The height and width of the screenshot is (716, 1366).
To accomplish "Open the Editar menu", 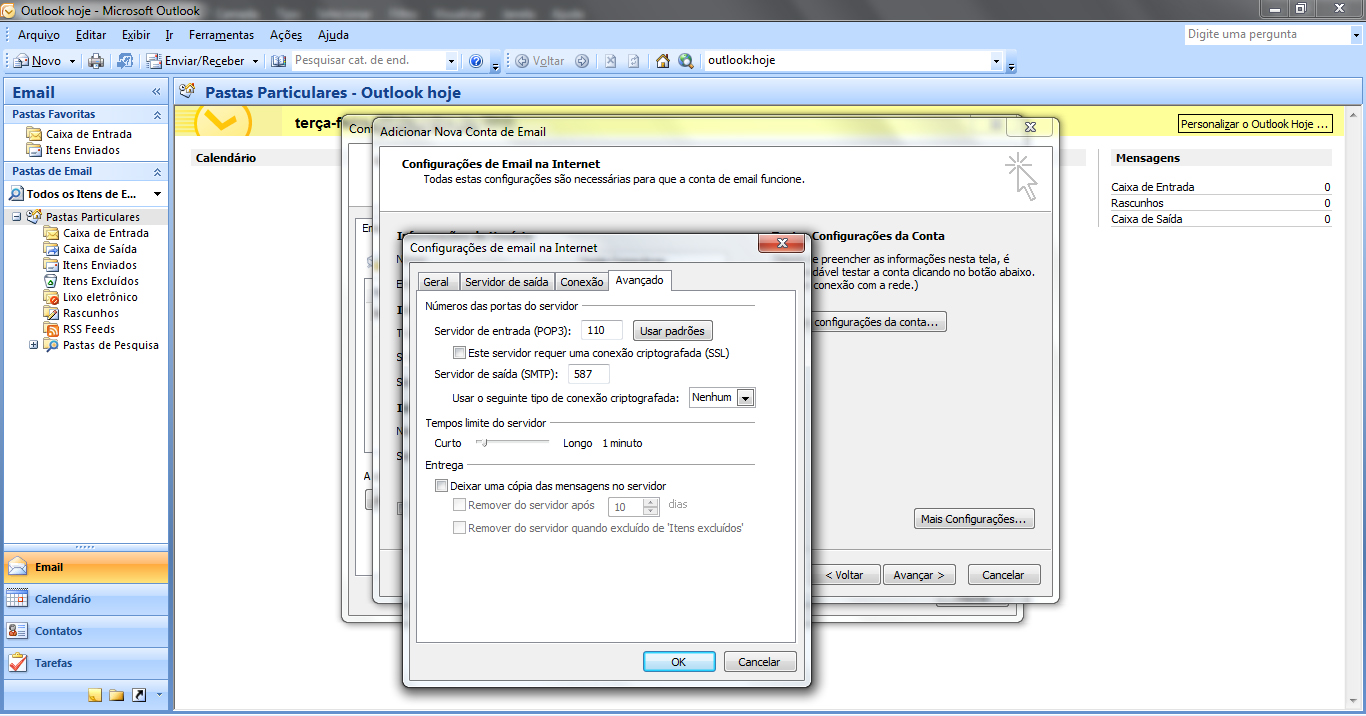I will coord(91,35).
